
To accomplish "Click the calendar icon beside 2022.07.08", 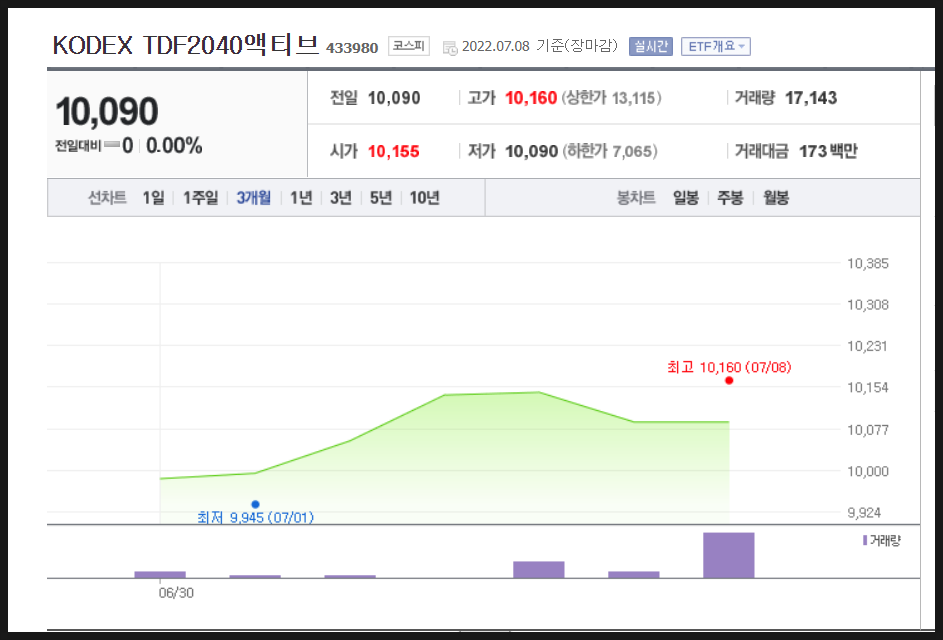I will click(x=449, y=48).
